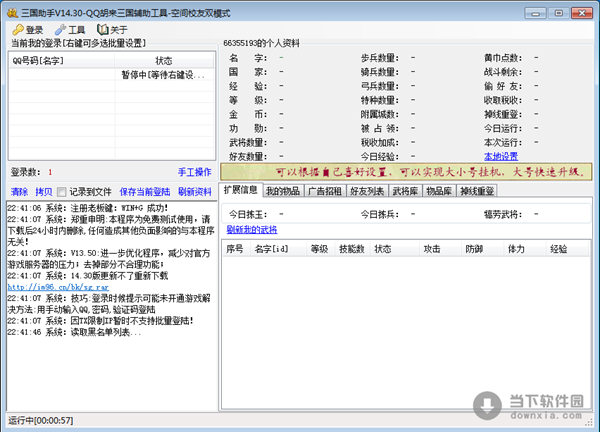
Task: Click log line 读取黑名单列表...
Action: pyautogui.click(x=74, y=332)
